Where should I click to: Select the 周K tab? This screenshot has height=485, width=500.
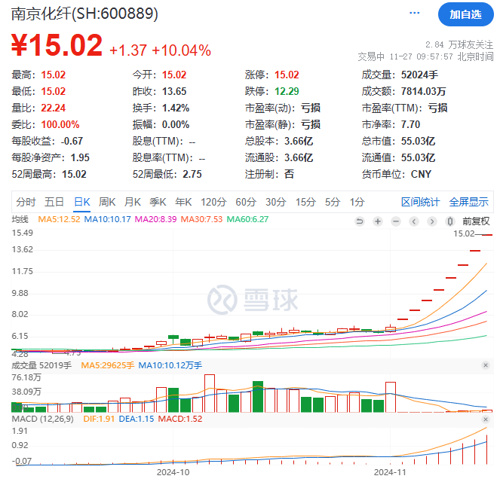point(107,202)
